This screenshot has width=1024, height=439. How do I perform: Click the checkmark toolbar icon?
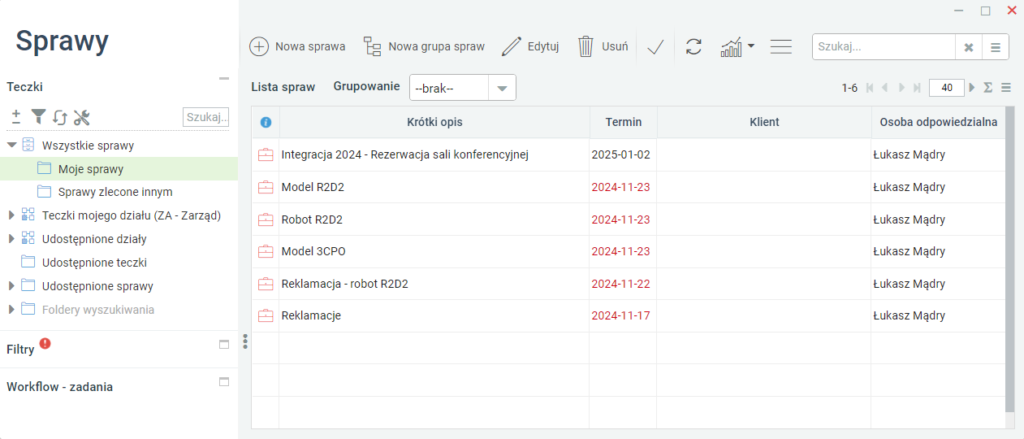(x=655, y=47)
